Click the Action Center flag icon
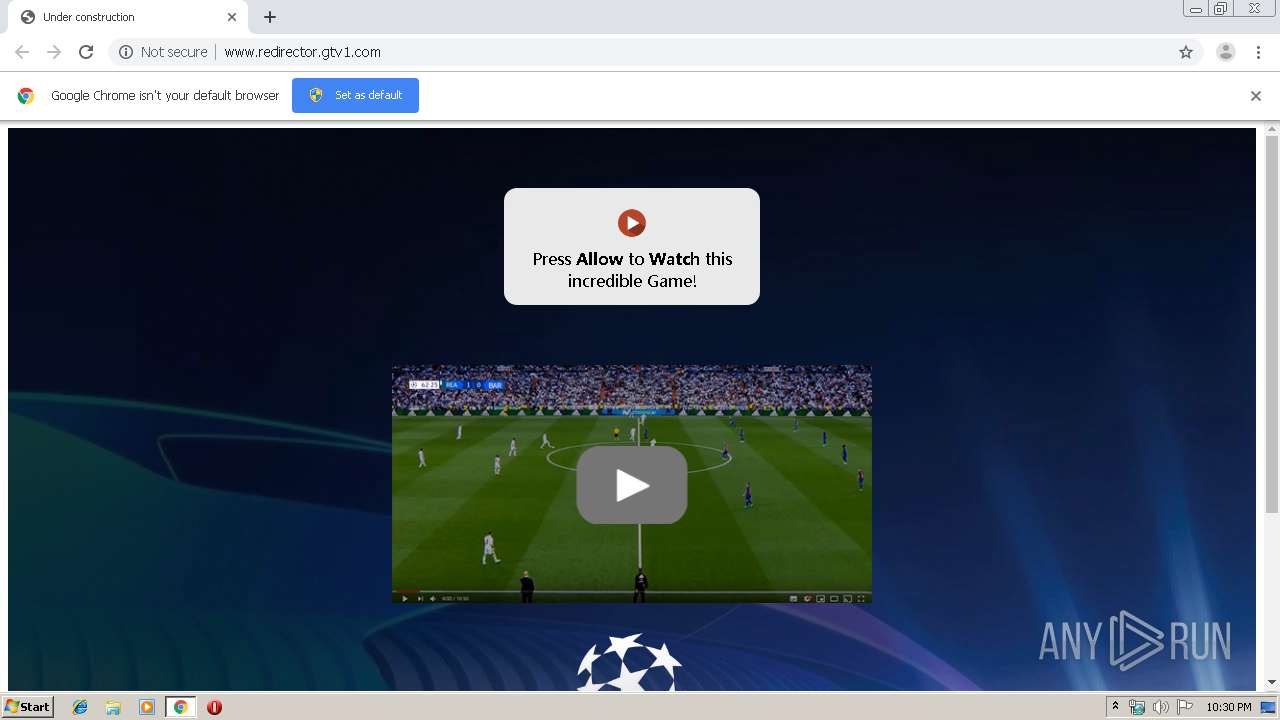The image size is (1280, 720). coord(1185,707)
